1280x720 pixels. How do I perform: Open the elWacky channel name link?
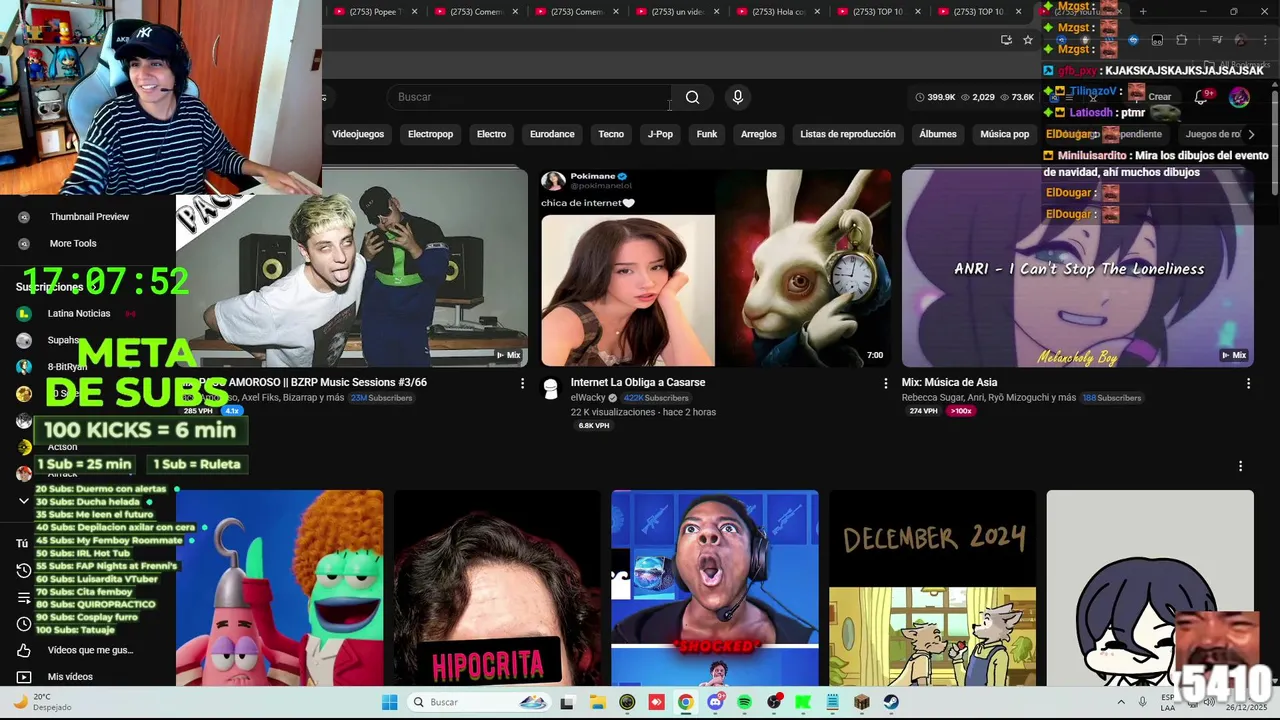click(x=588, y=398)
